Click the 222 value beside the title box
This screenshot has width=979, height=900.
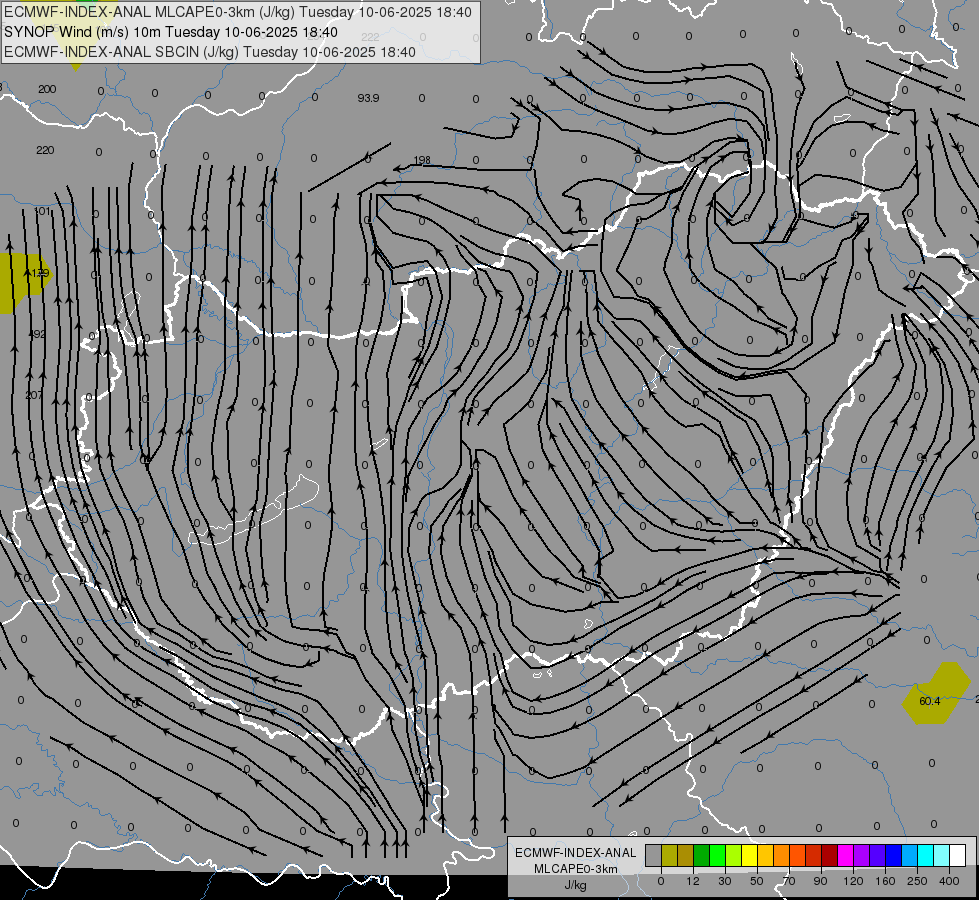[370, 37]
